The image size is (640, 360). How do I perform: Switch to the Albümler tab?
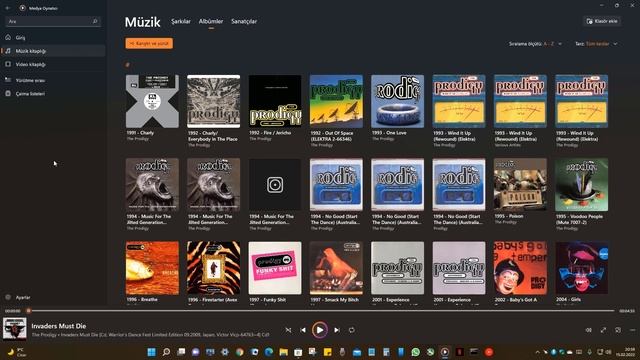[x=211, y=22]
